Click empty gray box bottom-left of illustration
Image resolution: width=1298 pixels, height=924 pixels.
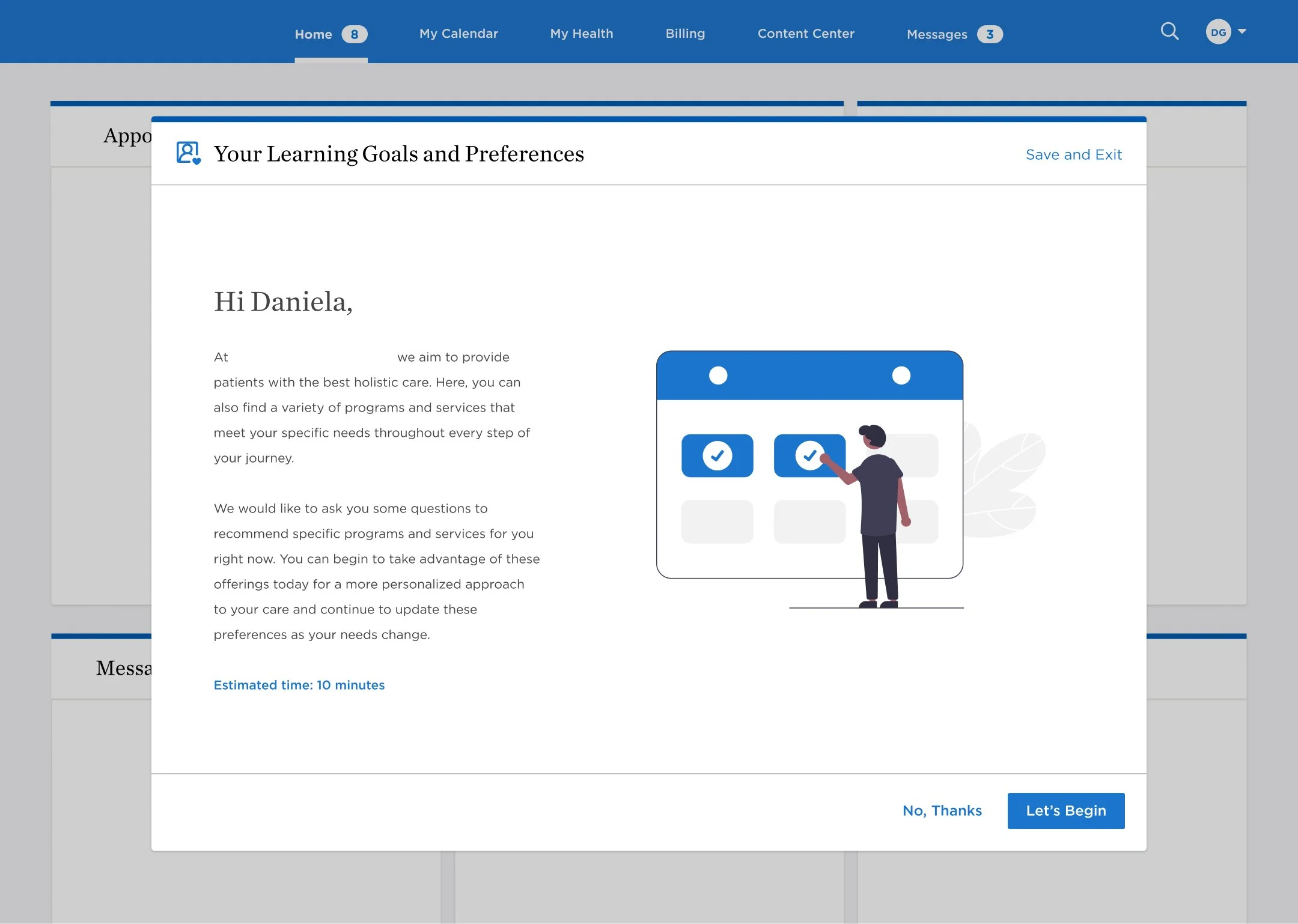(717, 521)
